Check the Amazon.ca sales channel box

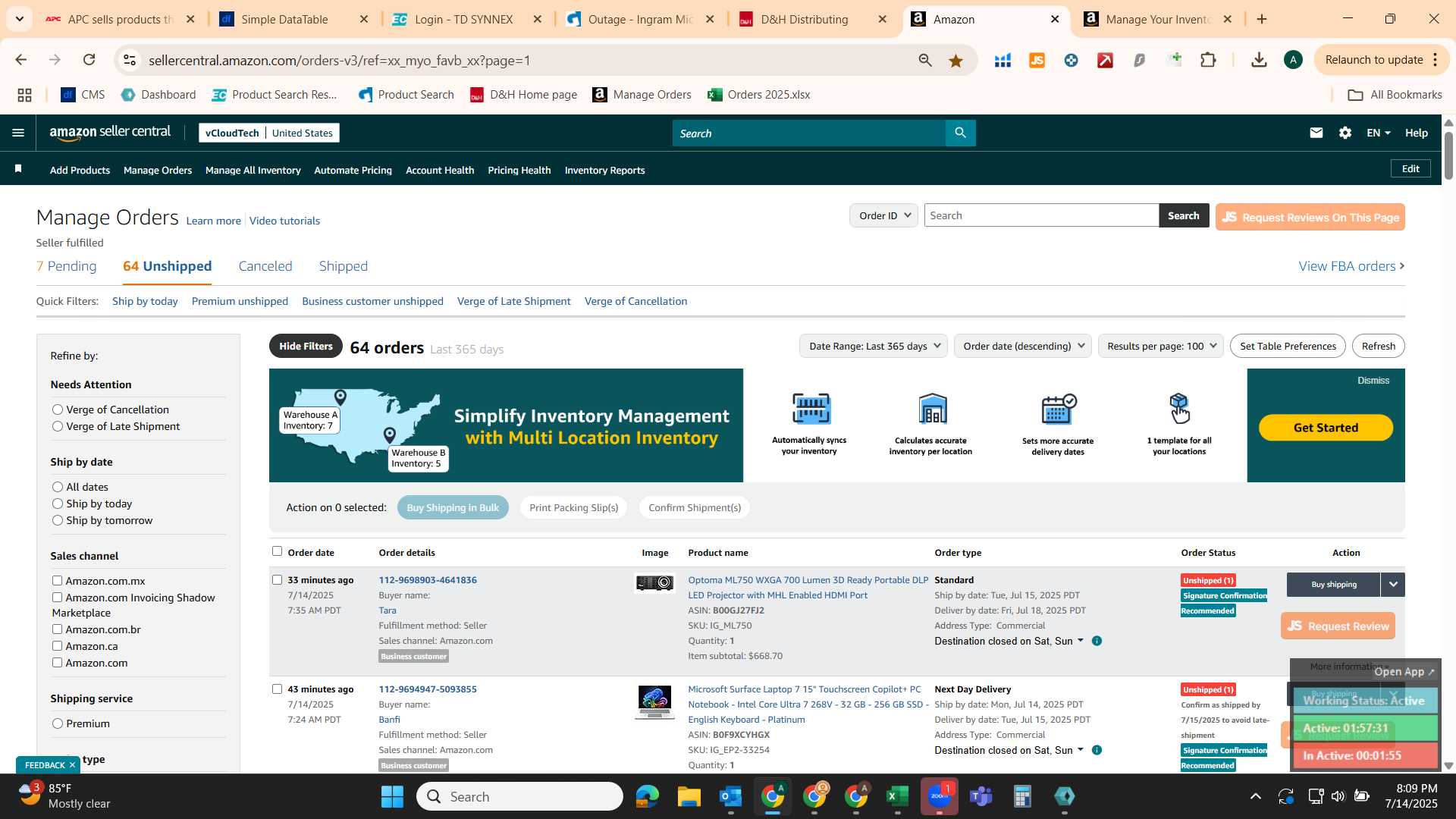pos(57,645)
